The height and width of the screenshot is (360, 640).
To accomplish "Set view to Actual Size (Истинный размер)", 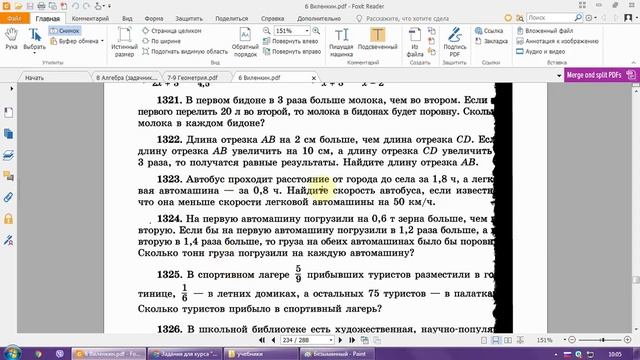I will coord(124,42).
